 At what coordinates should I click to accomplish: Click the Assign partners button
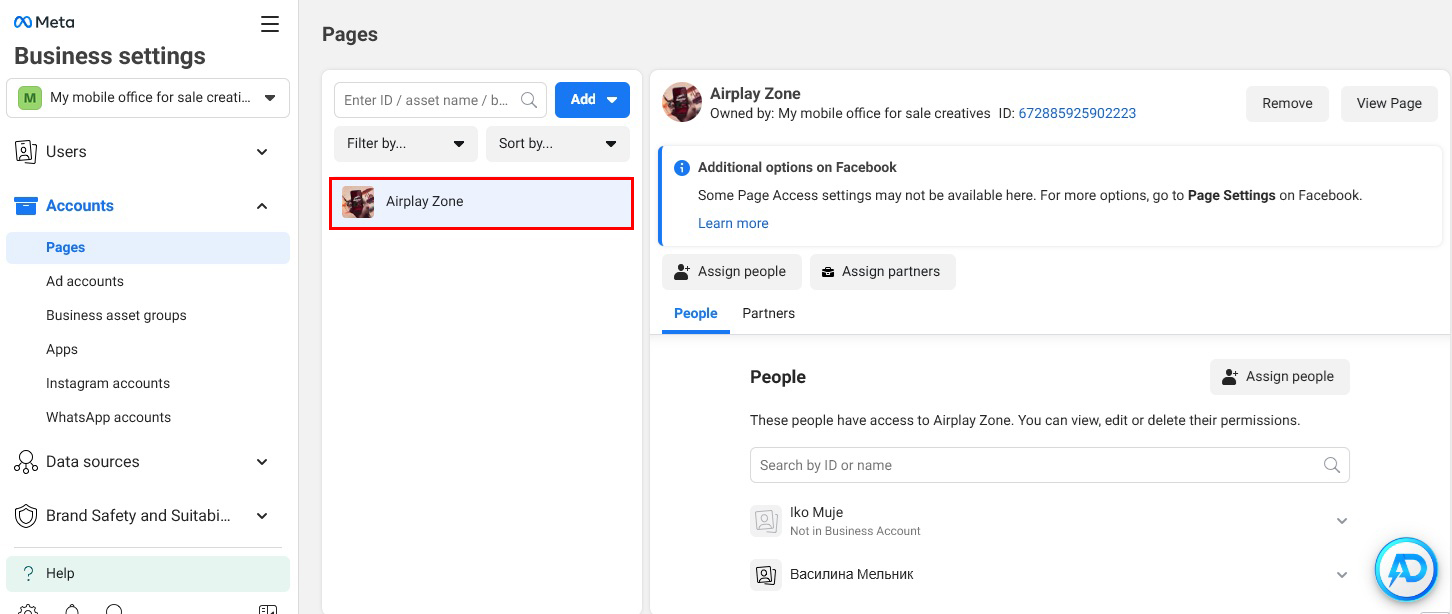pos(882,272)
